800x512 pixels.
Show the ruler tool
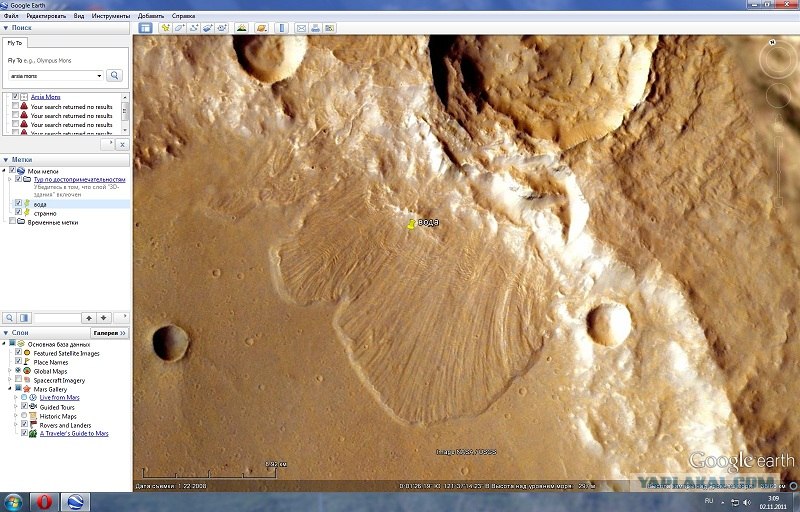coord(282,28)
